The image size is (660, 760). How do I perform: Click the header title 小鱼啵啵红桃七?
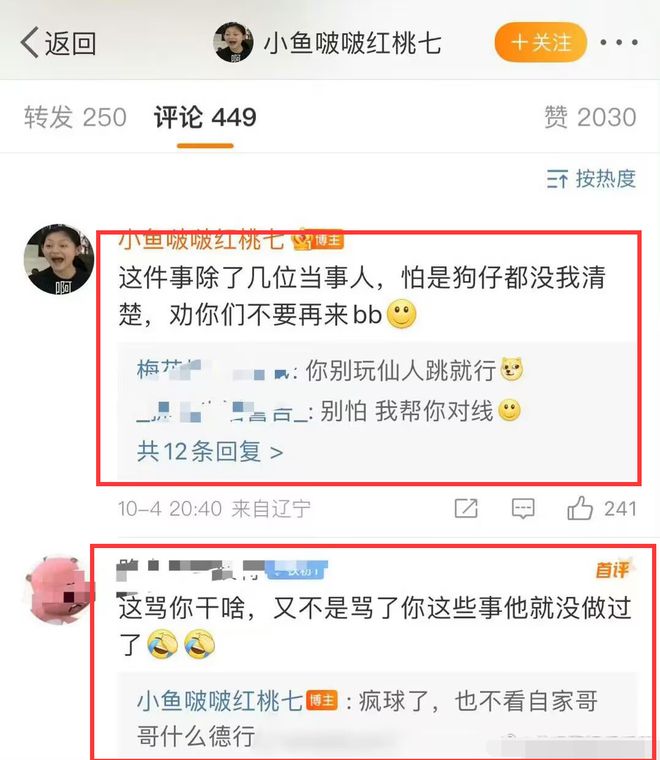coord(353,43)
